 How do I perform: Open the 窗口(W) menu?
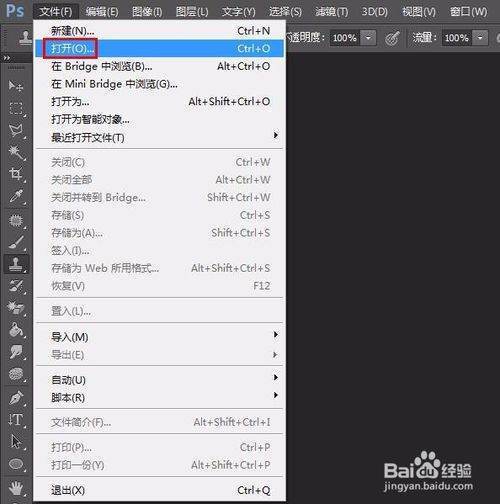click(468, 12)
